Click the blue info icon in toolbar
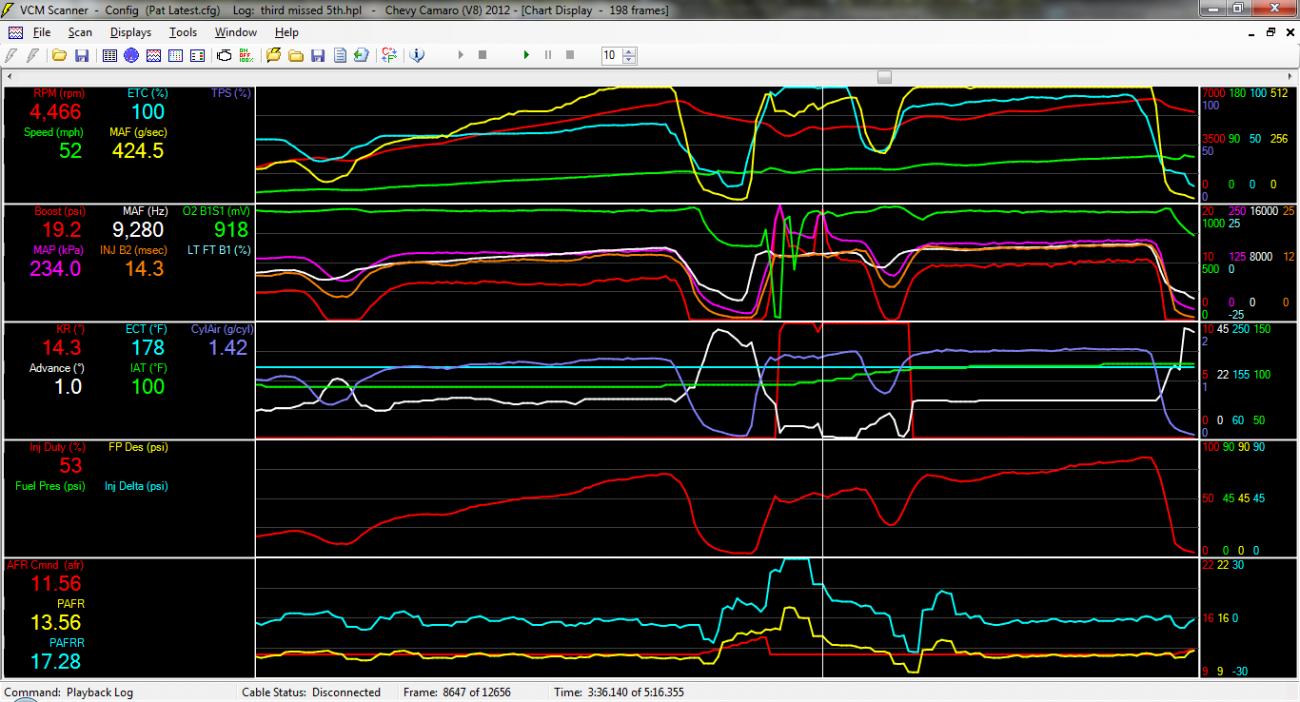 click(x=416, y=55)
